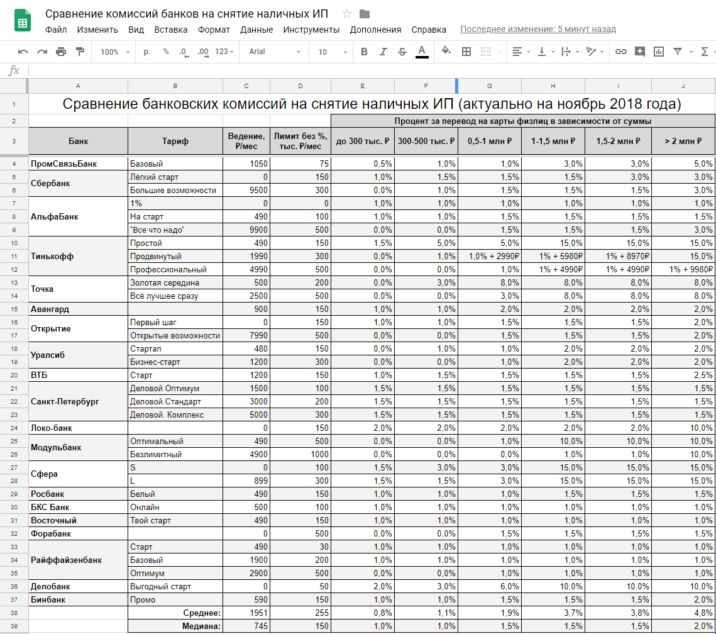
Task: Click the document title to rename
Action: pyautogui.click(x=186, y=14)
